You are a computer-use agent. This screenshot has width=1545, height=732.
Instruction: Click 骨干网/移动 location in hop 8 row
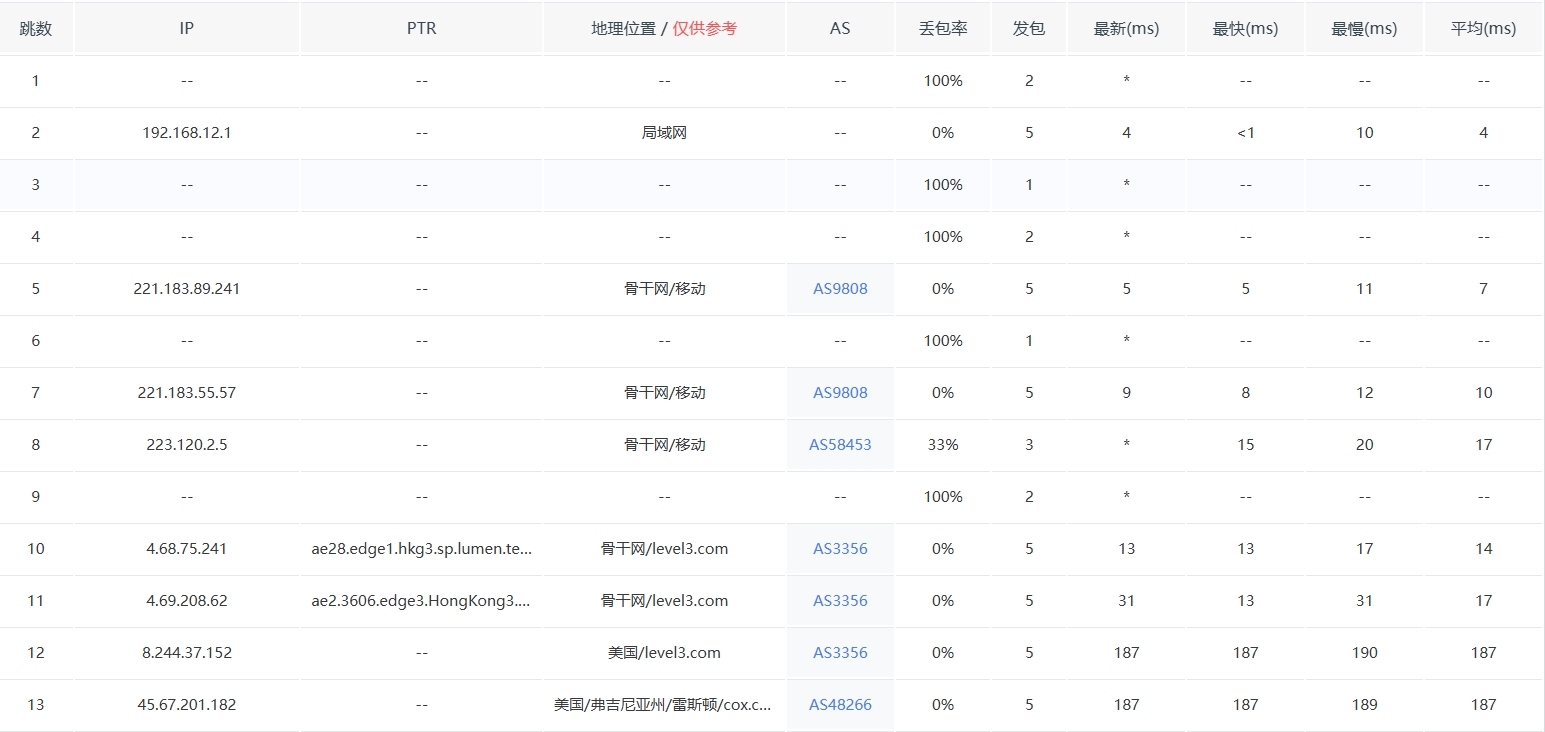tap(665, 445)
